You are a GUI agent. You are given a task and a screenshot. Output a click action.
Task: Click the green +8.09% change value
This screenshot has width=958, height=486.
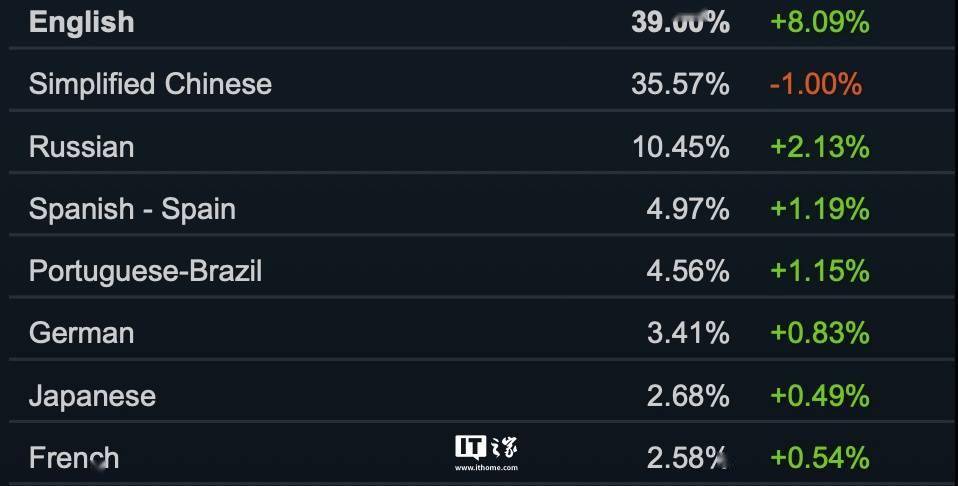tap(819, 23)
